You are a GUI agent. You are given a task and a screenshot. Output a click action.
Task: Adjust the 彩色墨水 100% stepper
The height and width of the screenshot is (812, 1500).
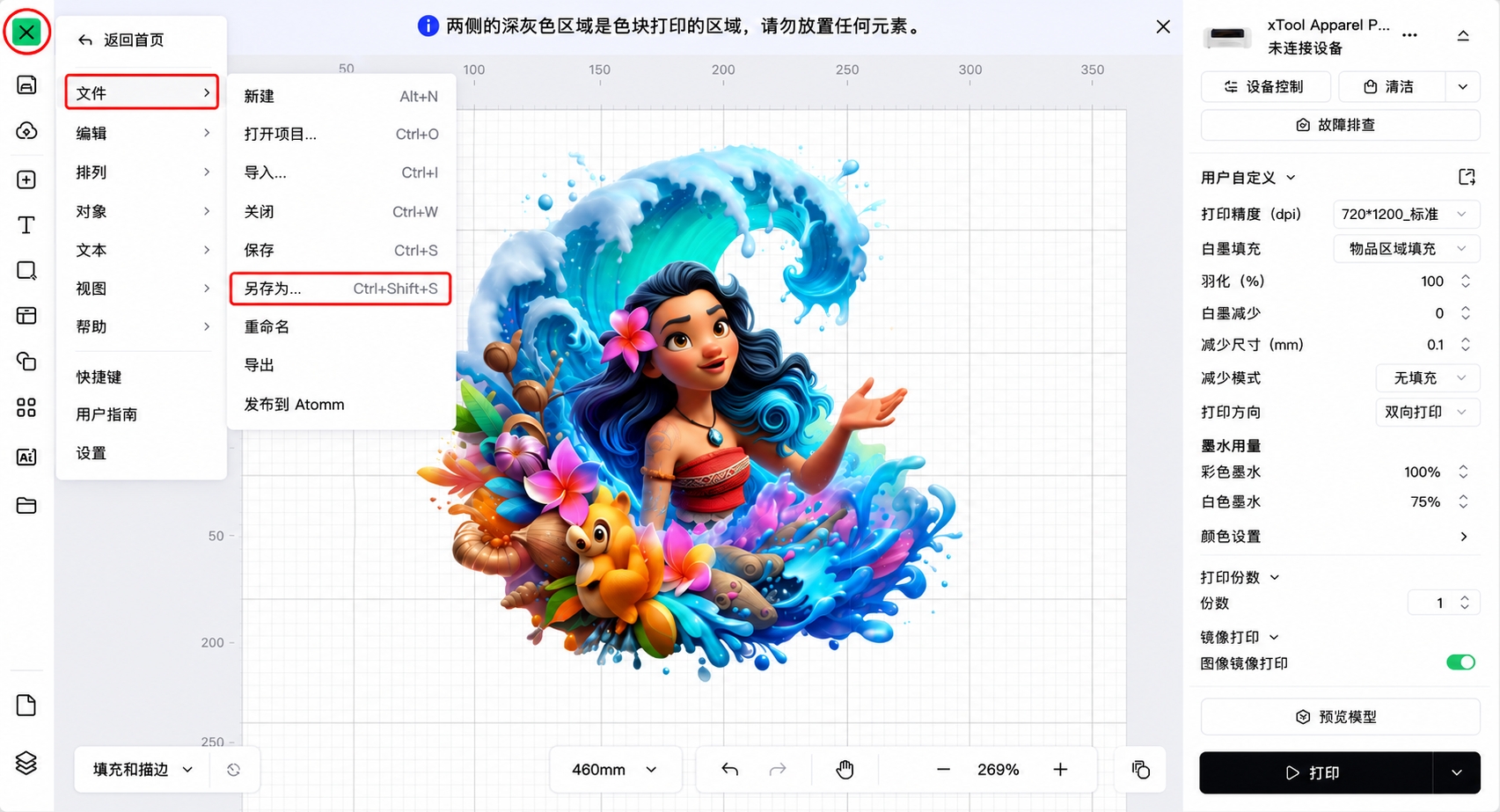tap(1464, 472)
